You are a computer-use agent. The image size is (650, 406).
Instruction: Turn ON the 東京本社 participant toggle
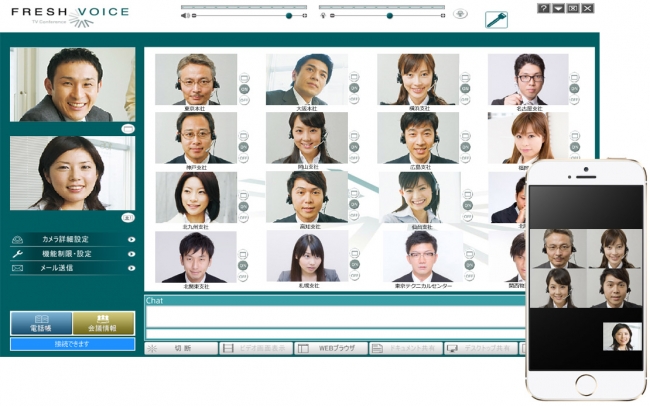pyautogui.click(x=244, y=89)
